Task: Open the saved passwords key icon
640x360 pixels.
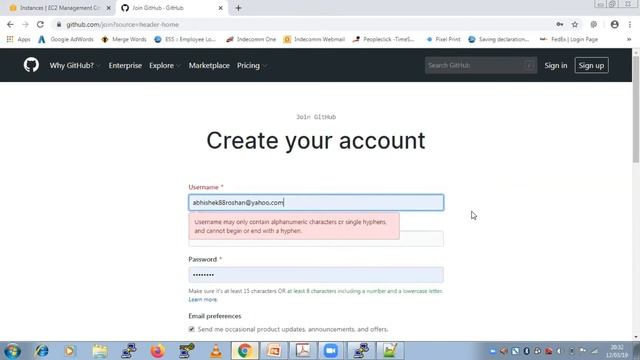Action: [x=560, y=24]
